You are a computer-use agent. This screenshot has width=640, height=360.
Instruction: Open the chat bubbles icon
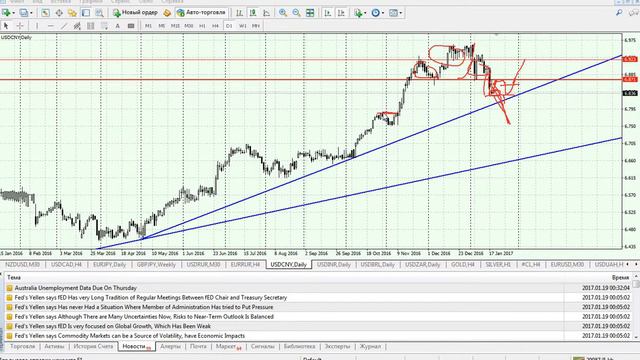tap(633, 13)
